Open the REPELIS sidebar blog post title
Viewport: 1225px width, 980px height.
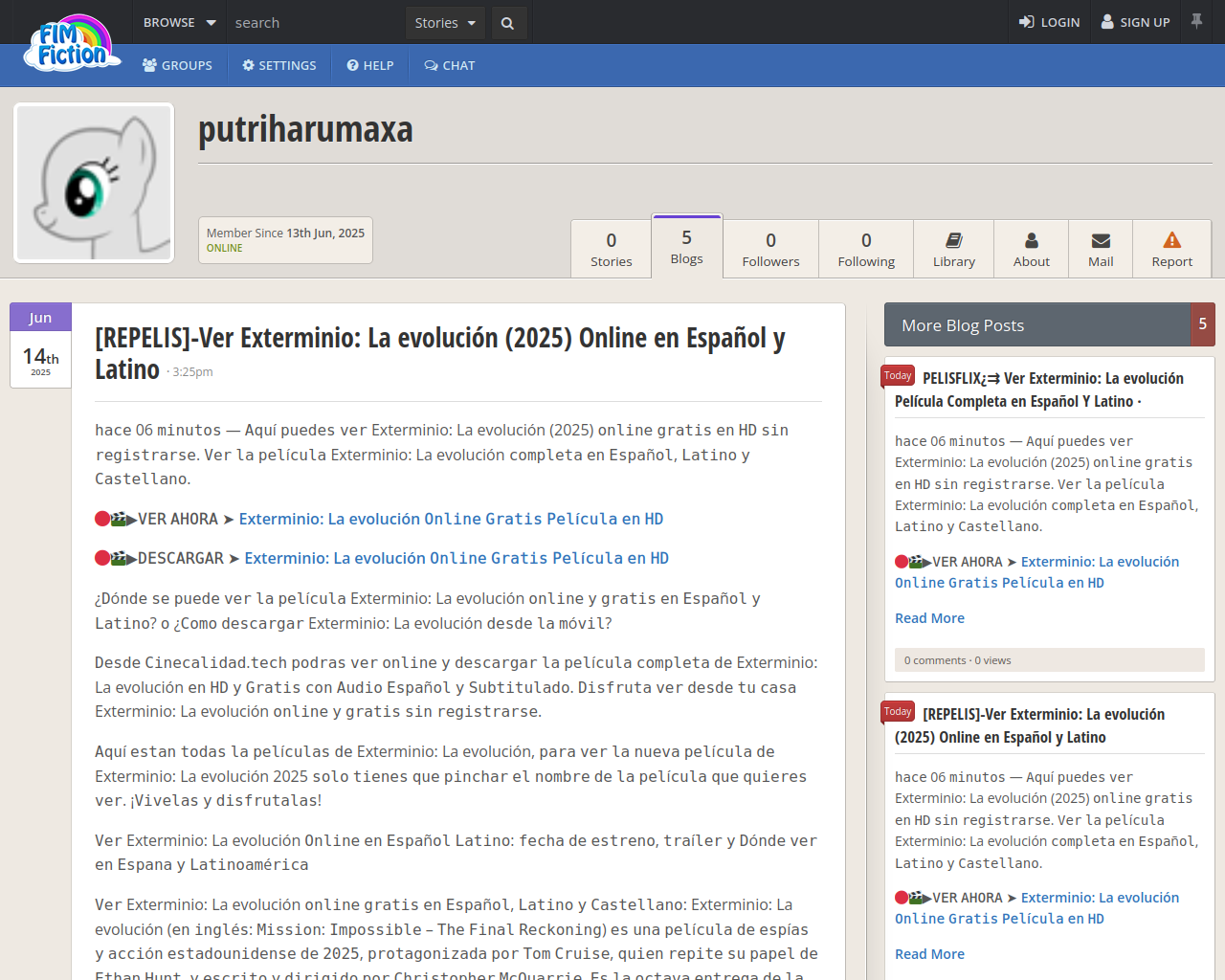(x=1030, y=725)
